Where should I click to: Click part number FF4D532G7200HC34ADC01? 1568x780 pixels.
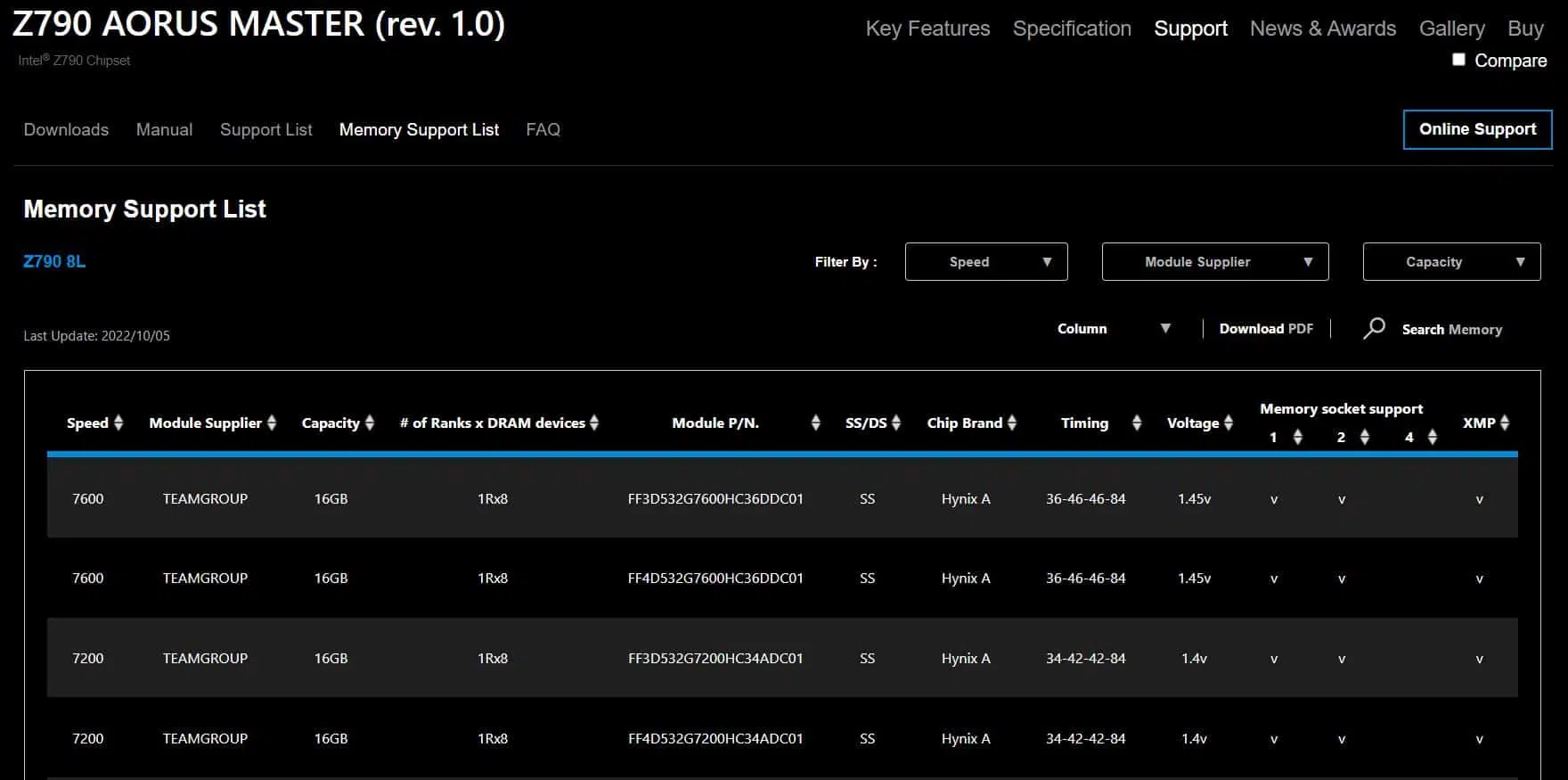tap(715, 738)
